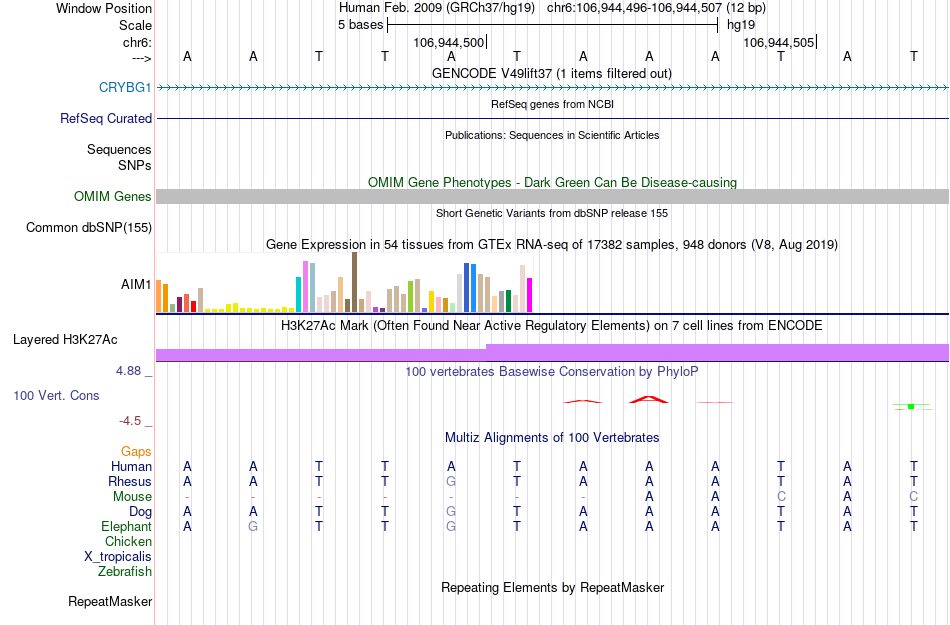Select the Dog alignment row label
Image resolution: width=950 pixels, height=625 pixels.
[140, 512]
